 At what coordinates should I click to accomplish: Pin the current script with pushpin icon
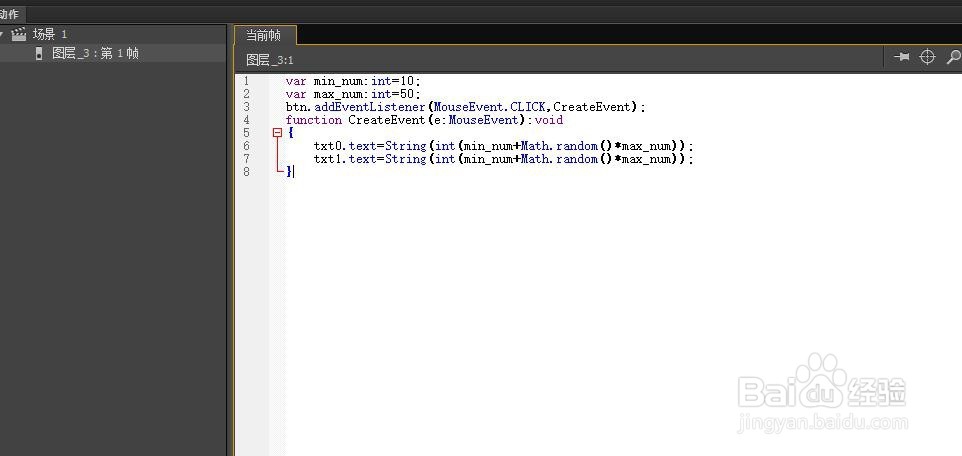[901, 57]
